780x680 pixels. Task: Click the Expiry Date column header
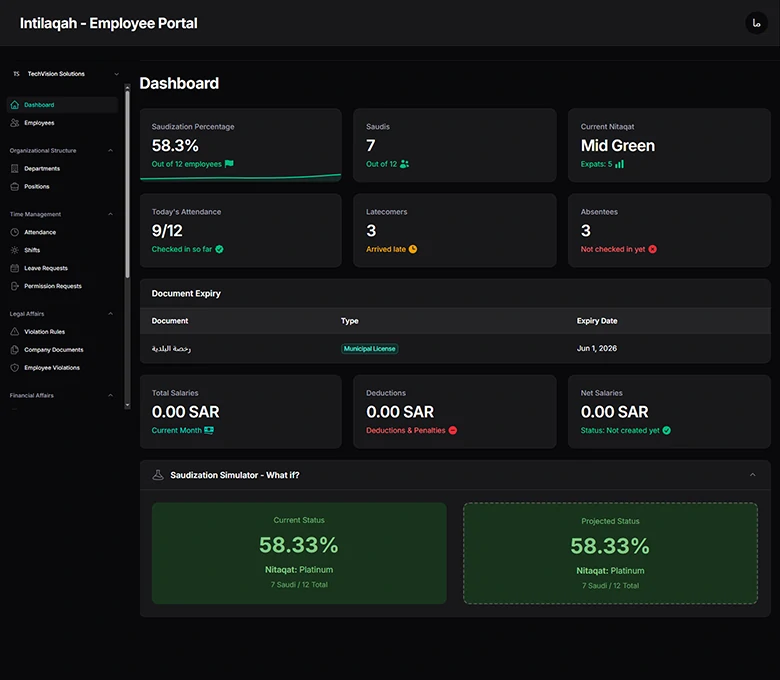coord(596,320)
